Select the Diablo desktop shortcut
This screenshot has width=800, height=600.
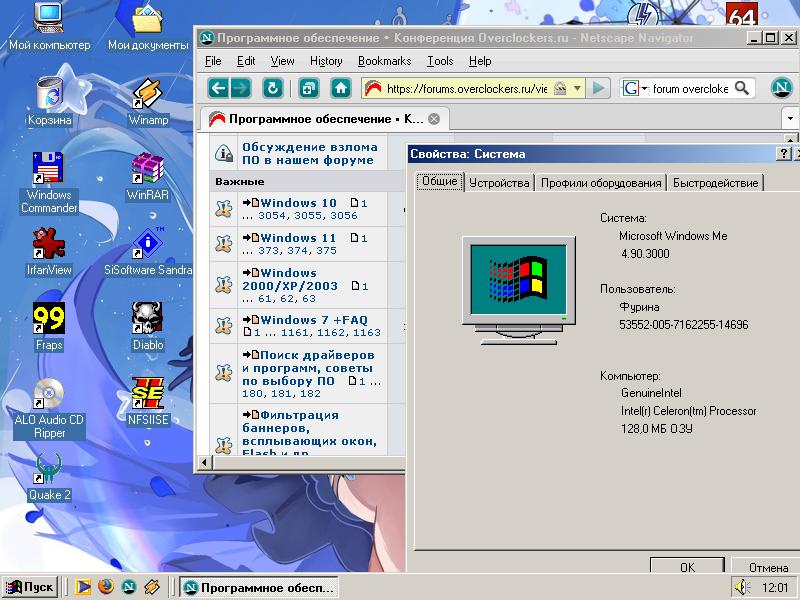point(148,326)
